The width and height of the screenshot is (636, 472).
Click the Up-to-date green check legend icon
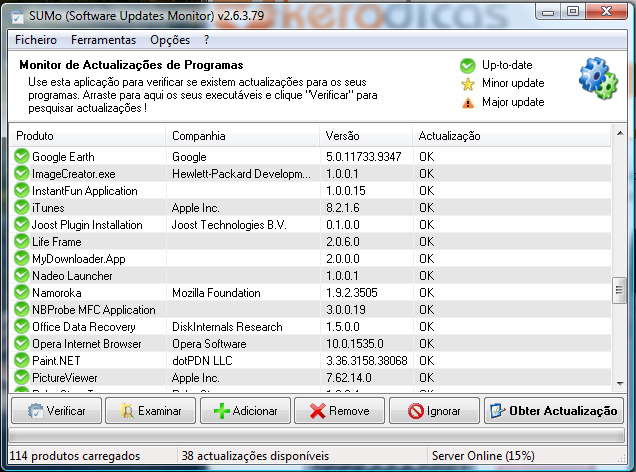(x=468, y=65)
